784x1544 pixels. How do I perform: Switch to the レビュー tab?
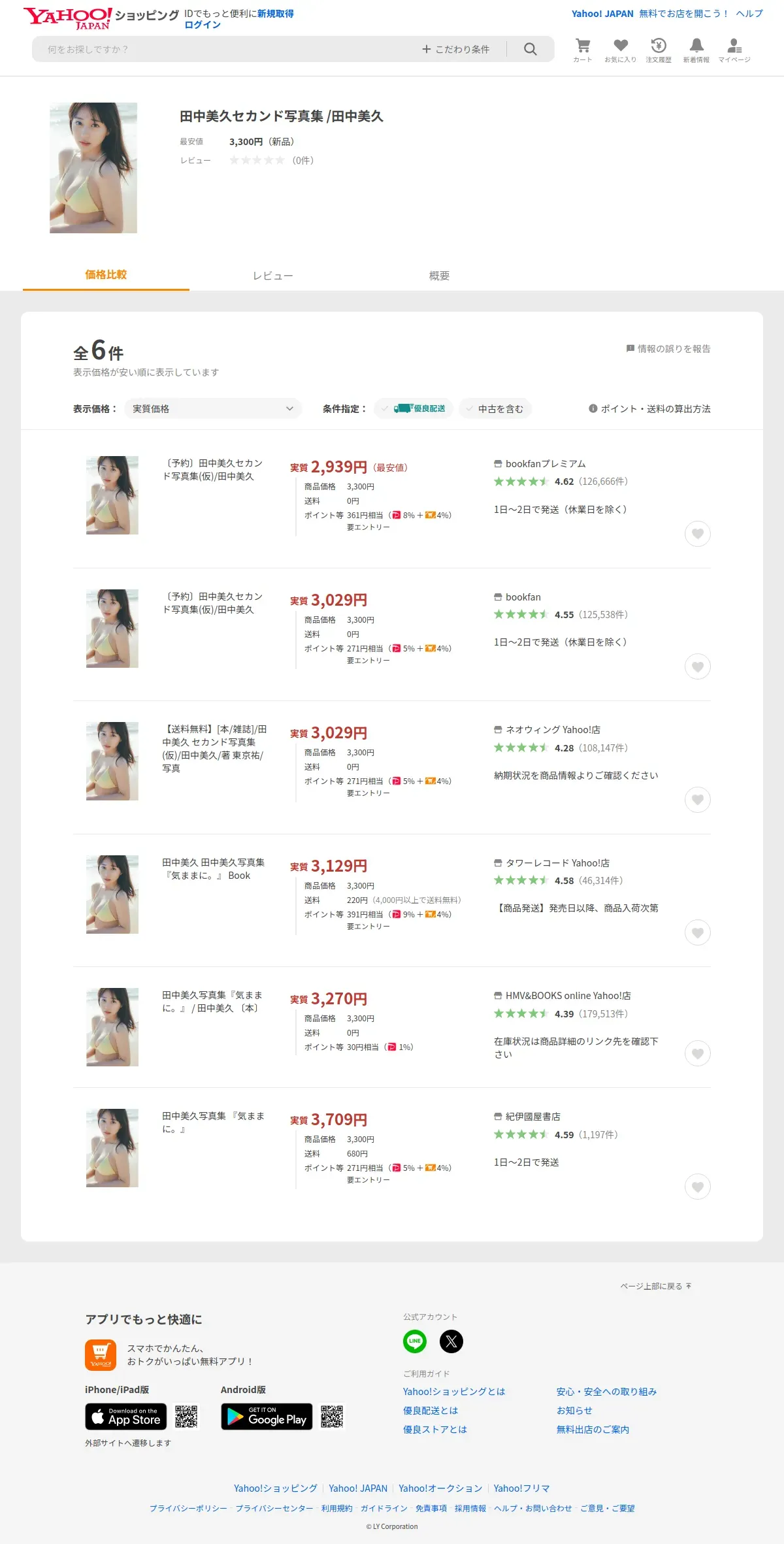273,276
